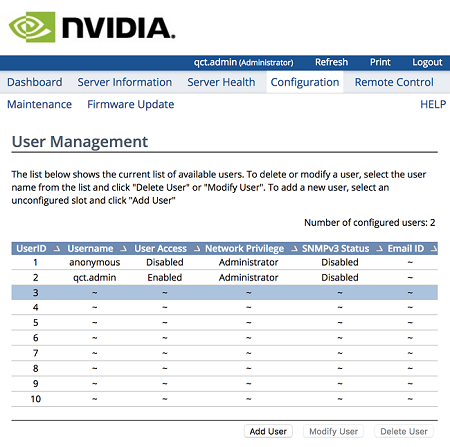Screen dimensions: 450x447
Task: Sort by SNMPv3 Status arrow icon
Action: 379,249
